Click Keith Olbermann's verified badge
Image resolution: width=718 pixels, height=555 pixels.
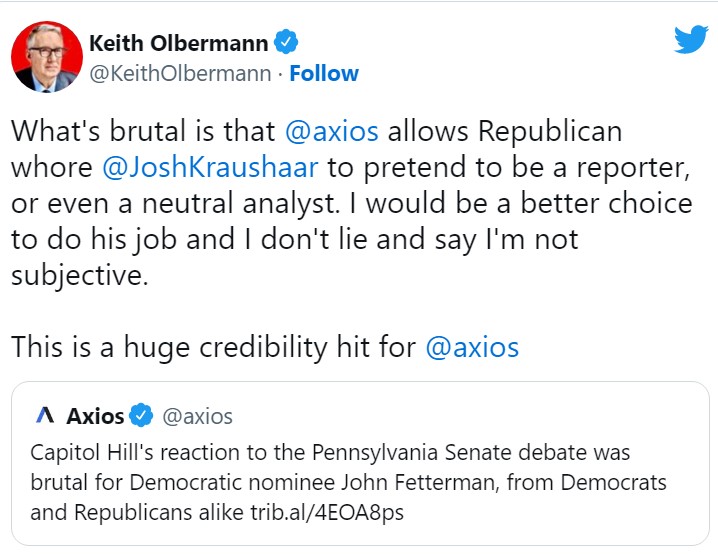tap(286, 42)
